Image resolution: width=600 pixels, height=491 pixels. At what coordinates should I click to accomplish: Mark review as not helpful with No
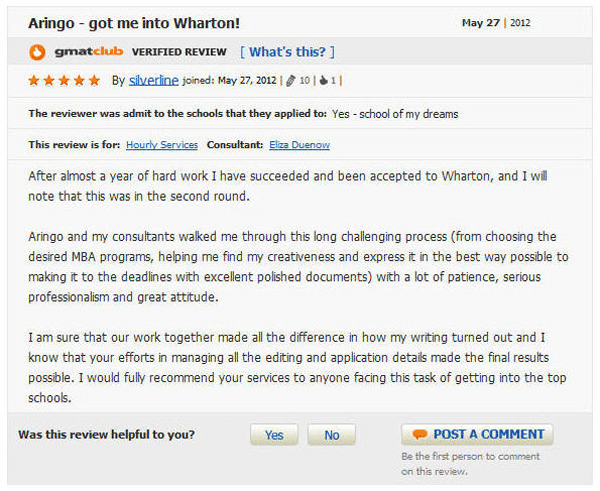pos(331,435)
